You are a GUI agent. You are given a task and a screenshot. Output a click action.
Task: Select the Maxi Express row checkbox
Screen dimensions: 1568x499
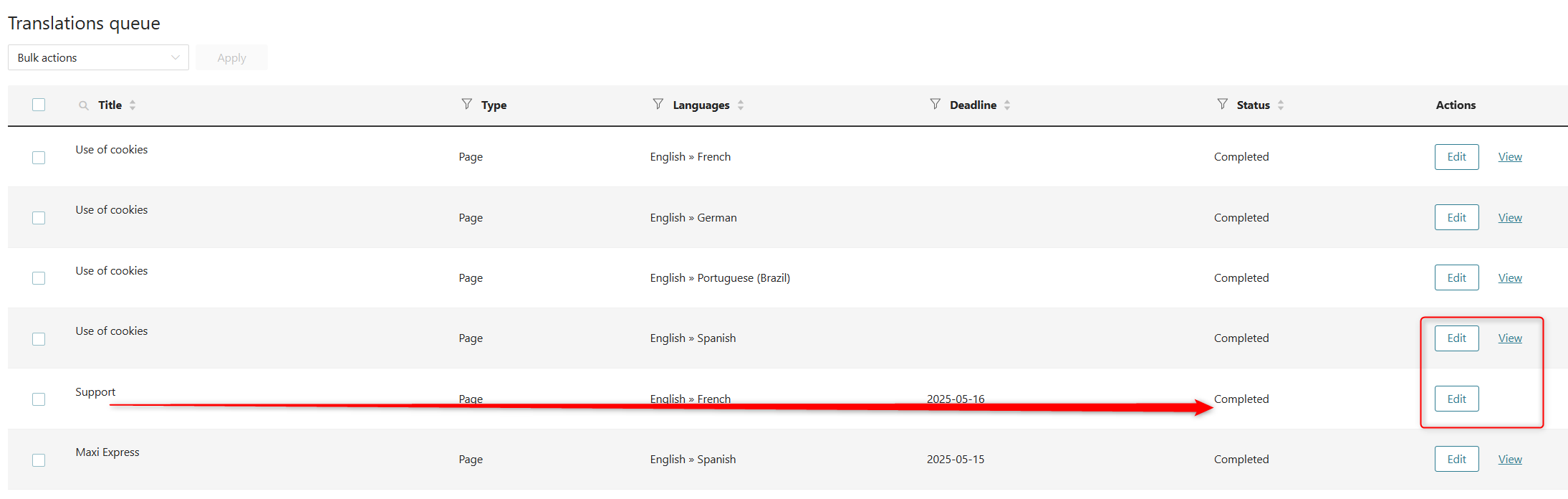pyautogui.click(x=39, y=460)
